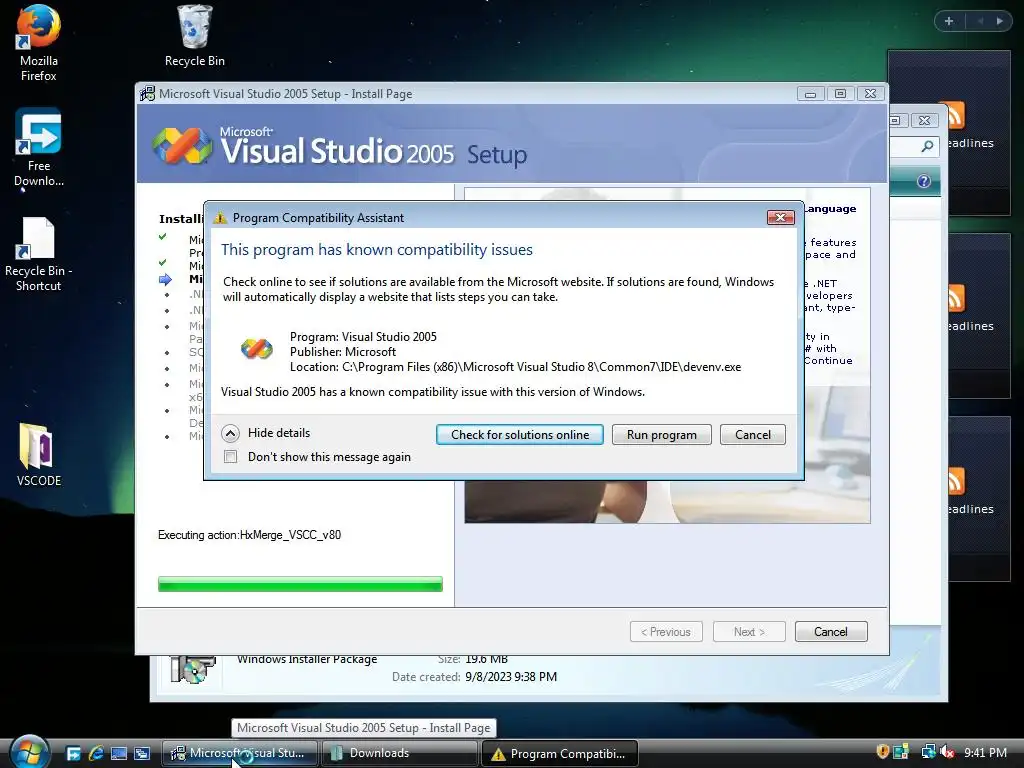Click the search magnifier in Downloads window
The image size is (1024, 768).
tap(927, 146)
